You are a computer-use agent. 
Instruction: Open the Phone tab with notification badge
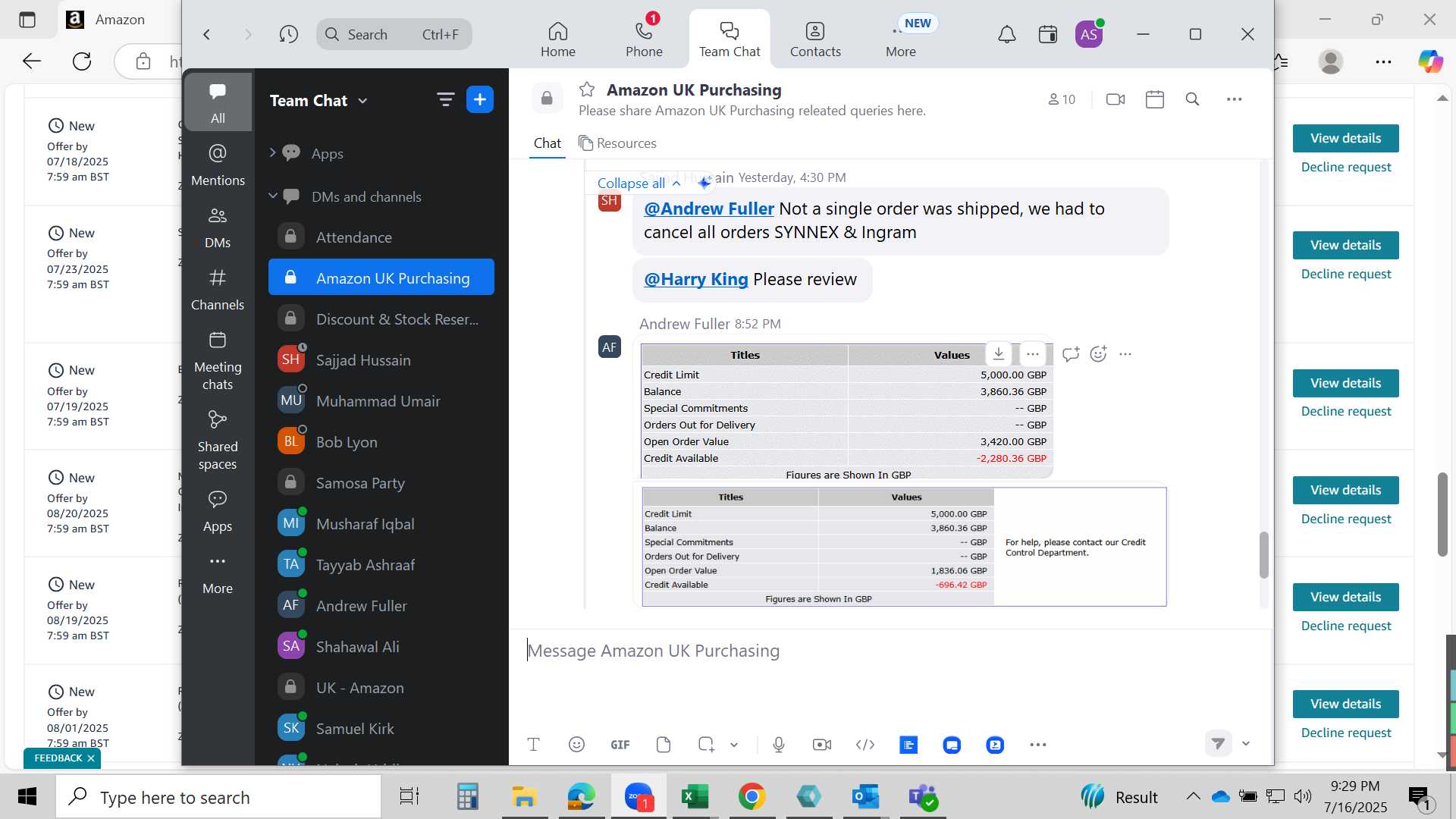644,39
